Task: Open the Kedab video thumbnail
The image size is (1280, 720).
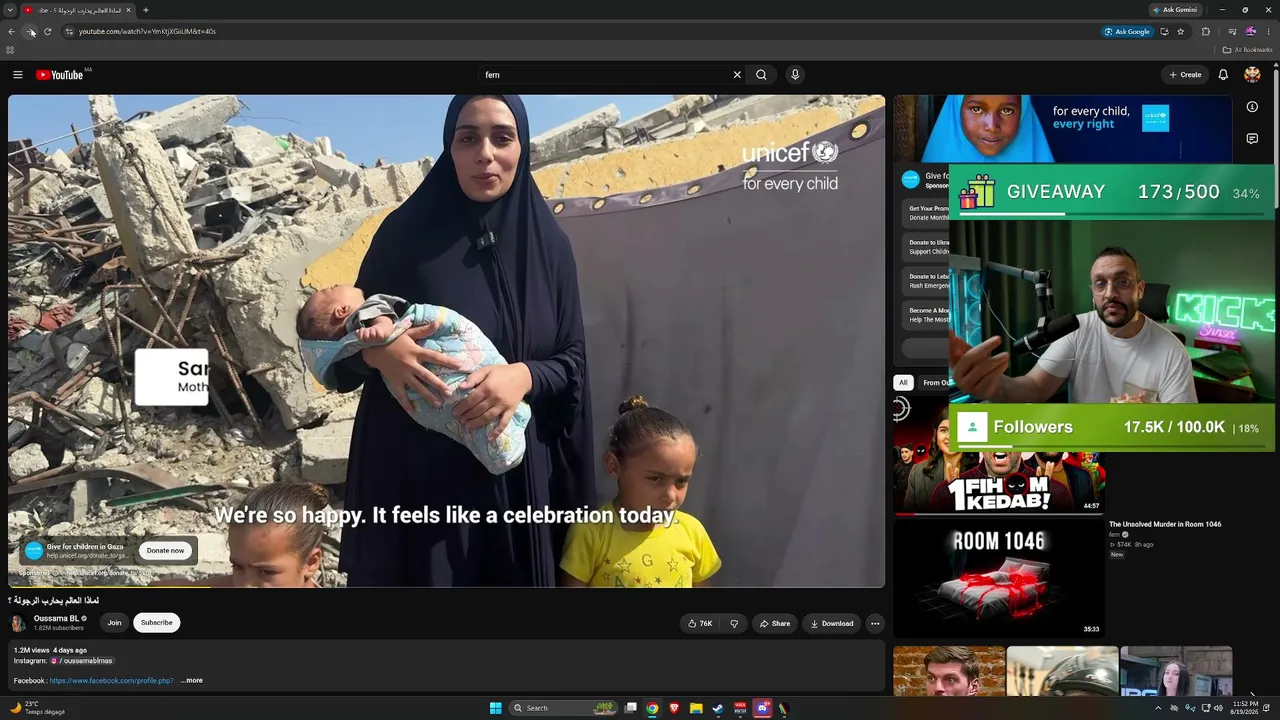Action: tap(999, 455)
